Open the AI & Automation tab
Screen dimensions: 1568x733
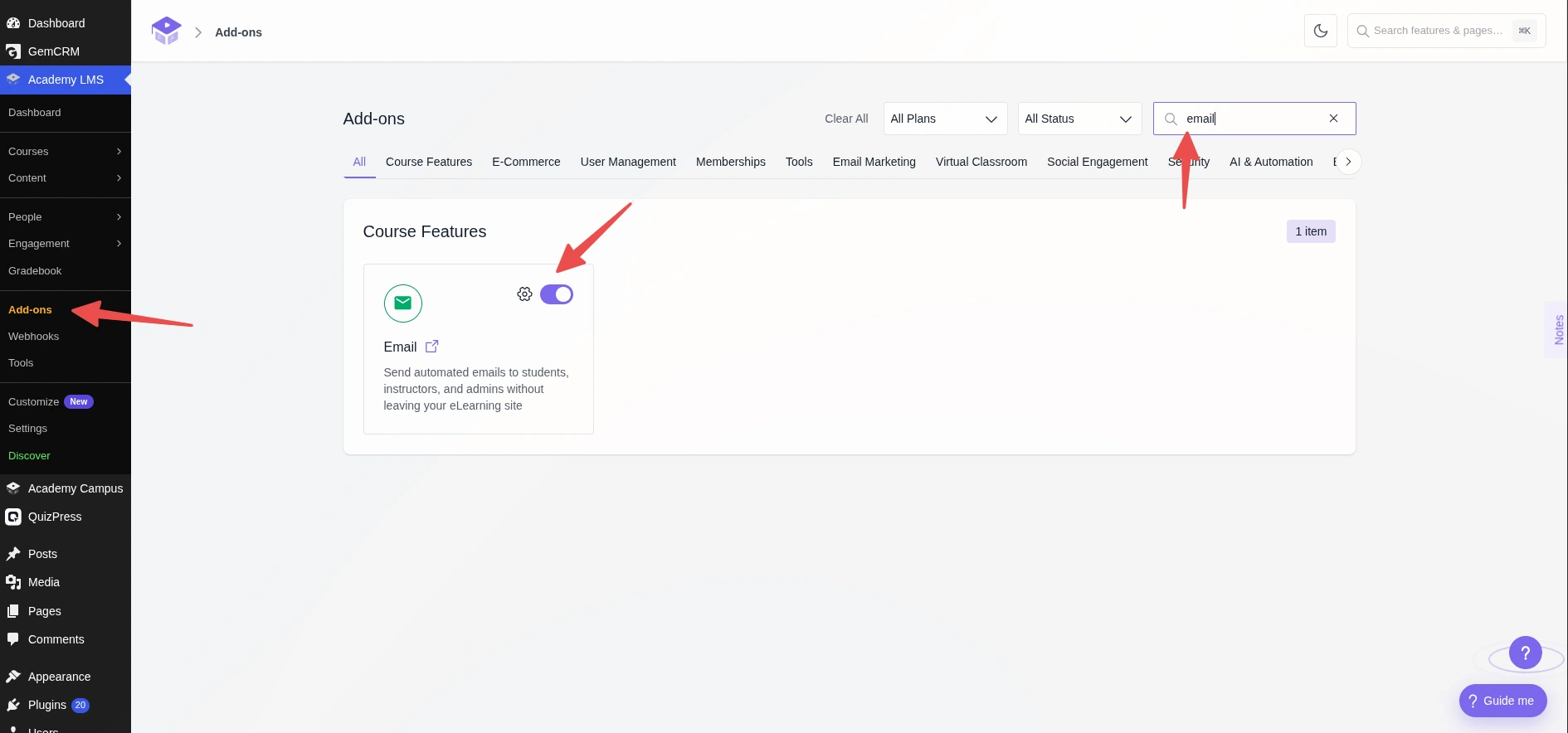tap(1271, 162)
